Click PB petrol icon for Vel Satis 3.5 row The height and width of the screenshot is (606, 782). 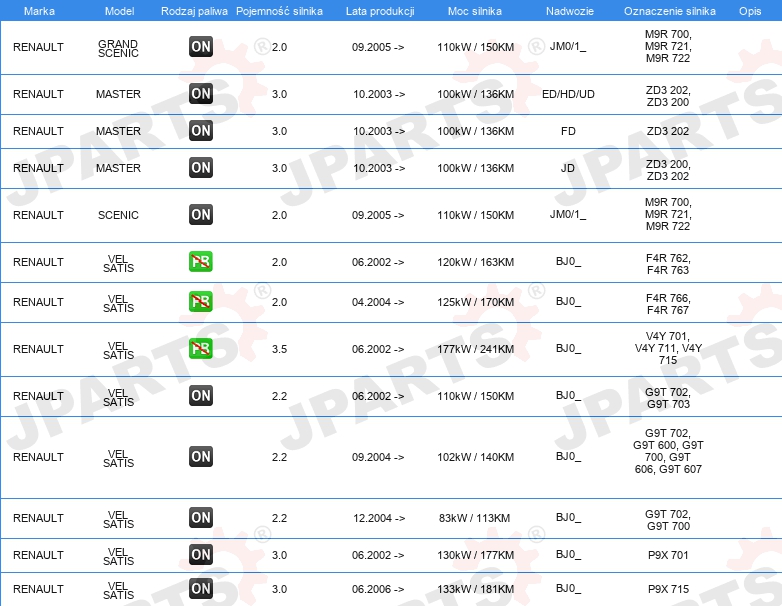201,348
